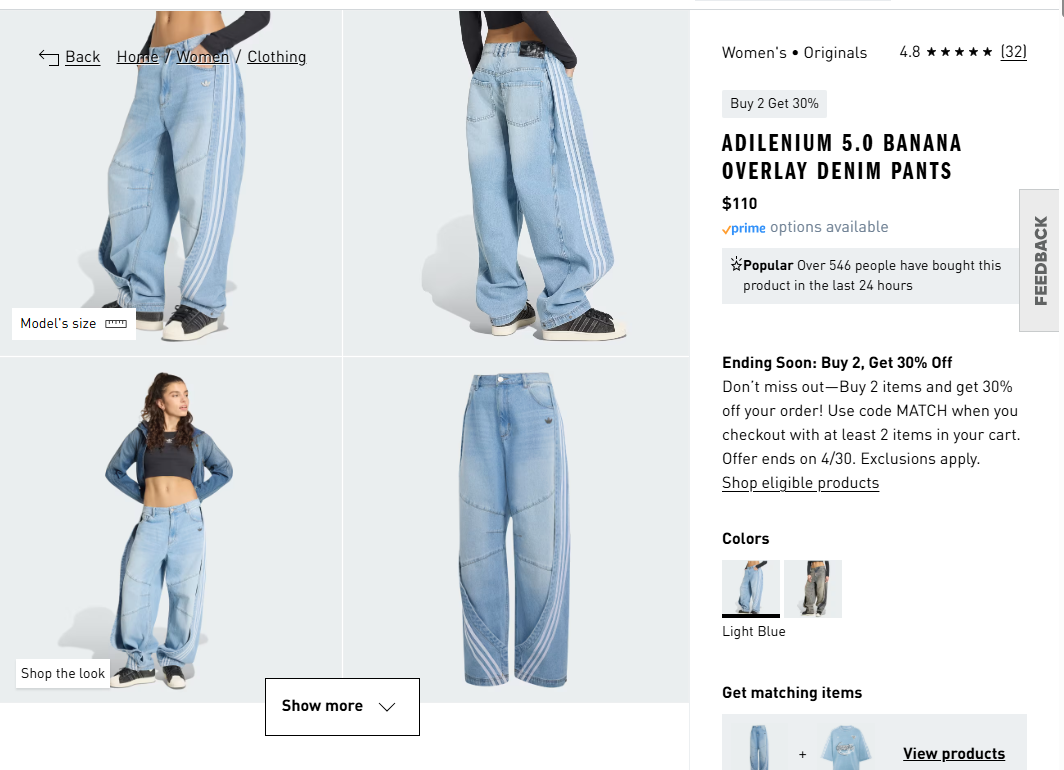The width and height of the screenshot is (1064, 770).
Task: Open the Home breadcrumb link
Action: point(137,57)
